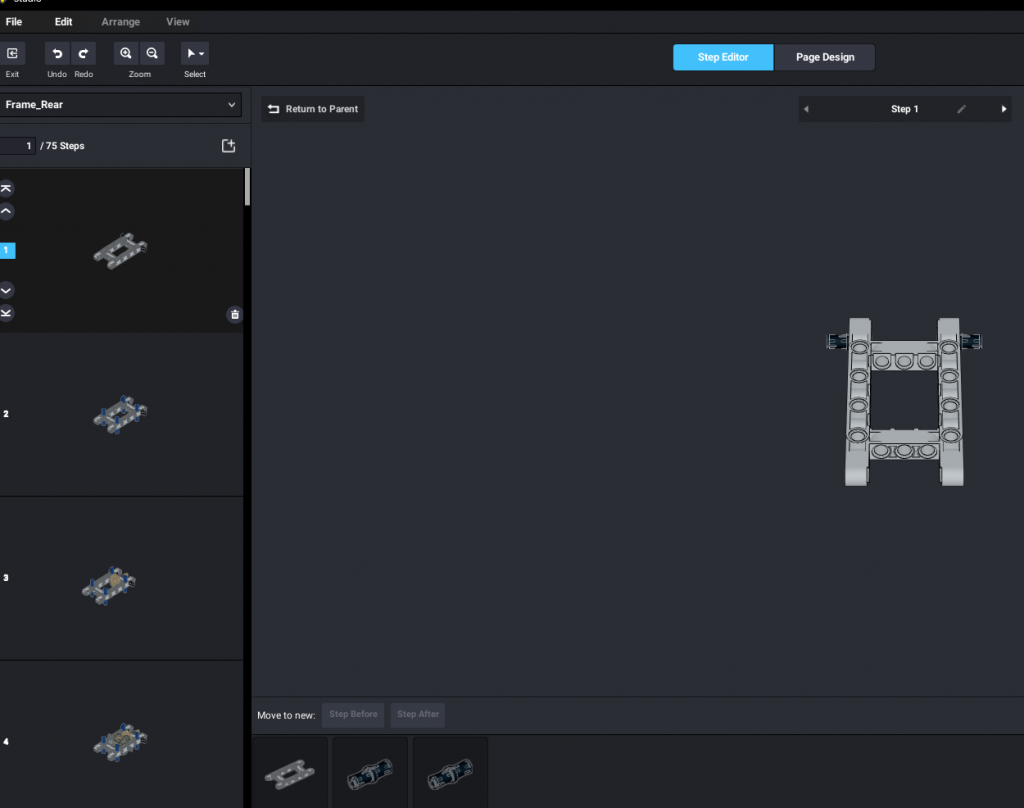Undo the last action
Image resolution: width=1024 pixels, height=808 pixels.
tap(57, 54)
